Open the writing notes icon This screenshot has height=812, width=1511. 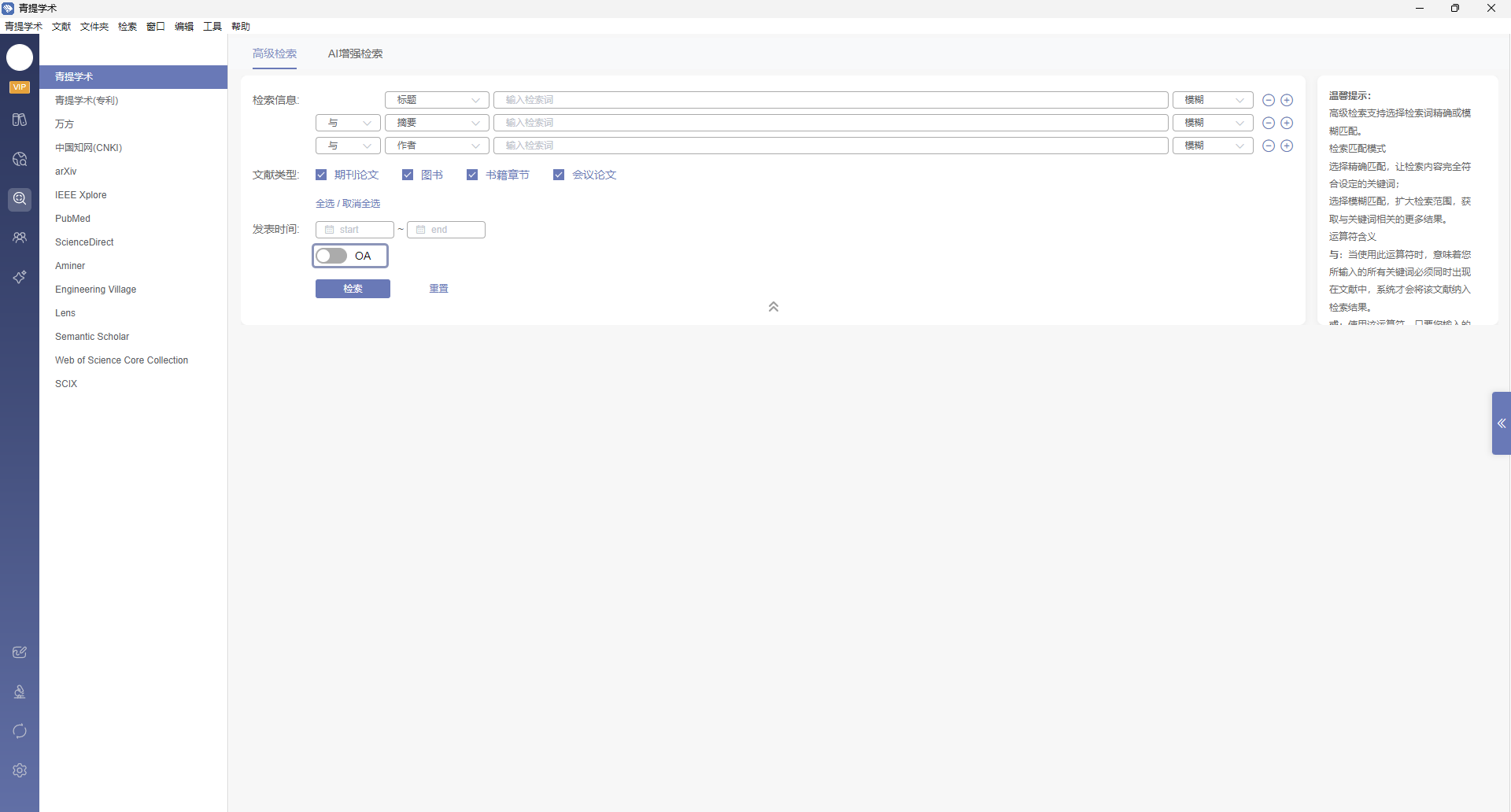(20, 652)
